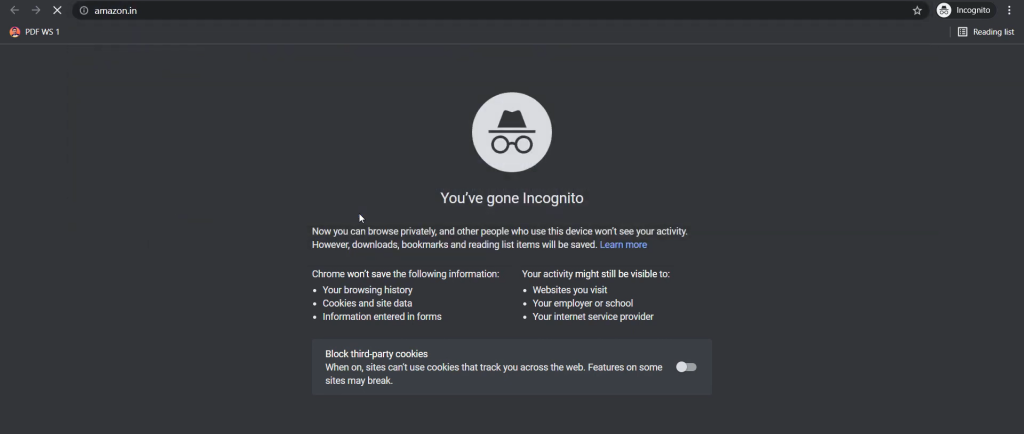Screen dimensions: 1024x434
Task: Click the Incognito profile icon
Action: 944,10
